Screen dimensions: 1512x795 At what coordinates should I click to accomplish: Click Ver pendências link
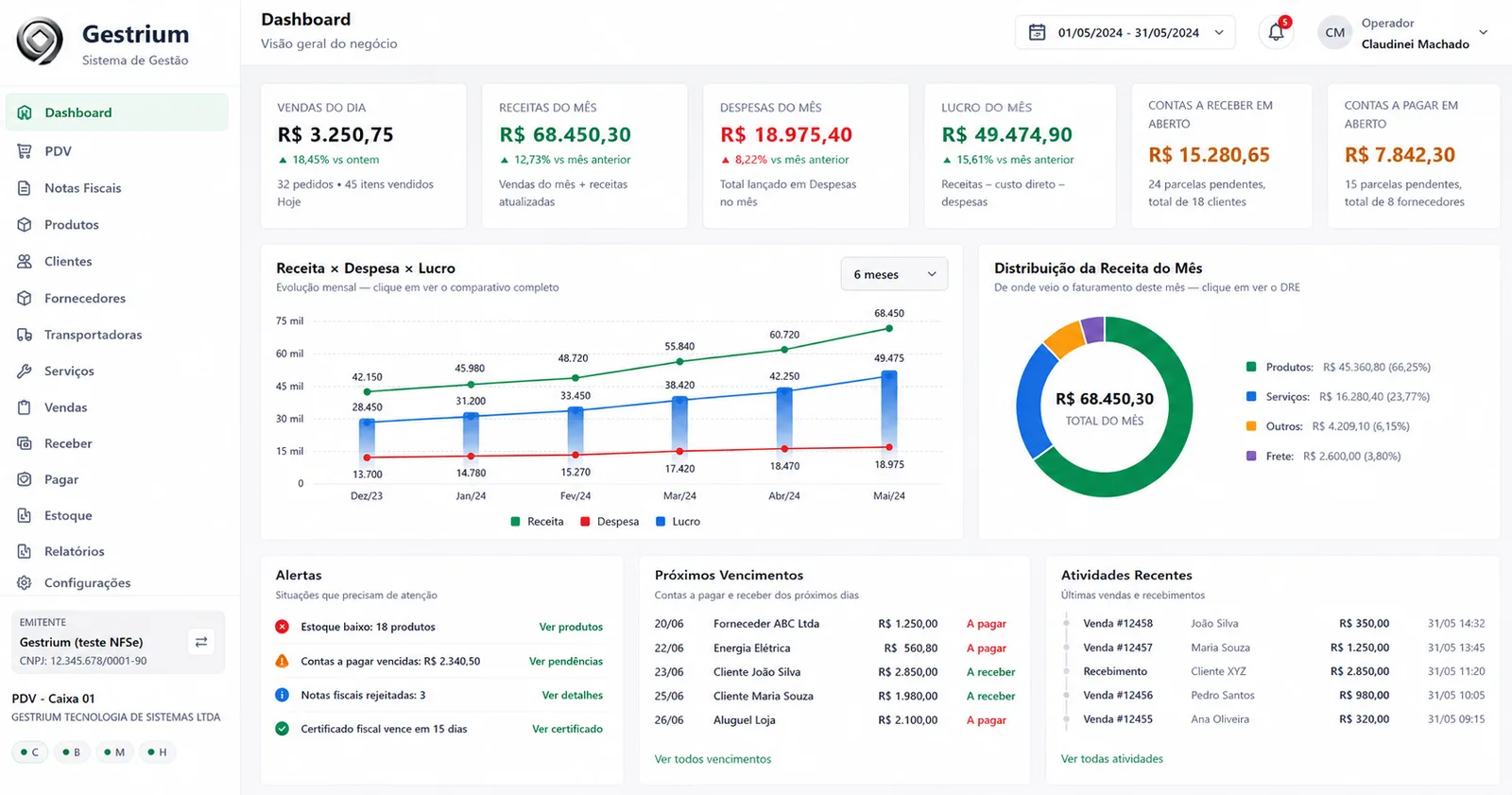point(566,661)
